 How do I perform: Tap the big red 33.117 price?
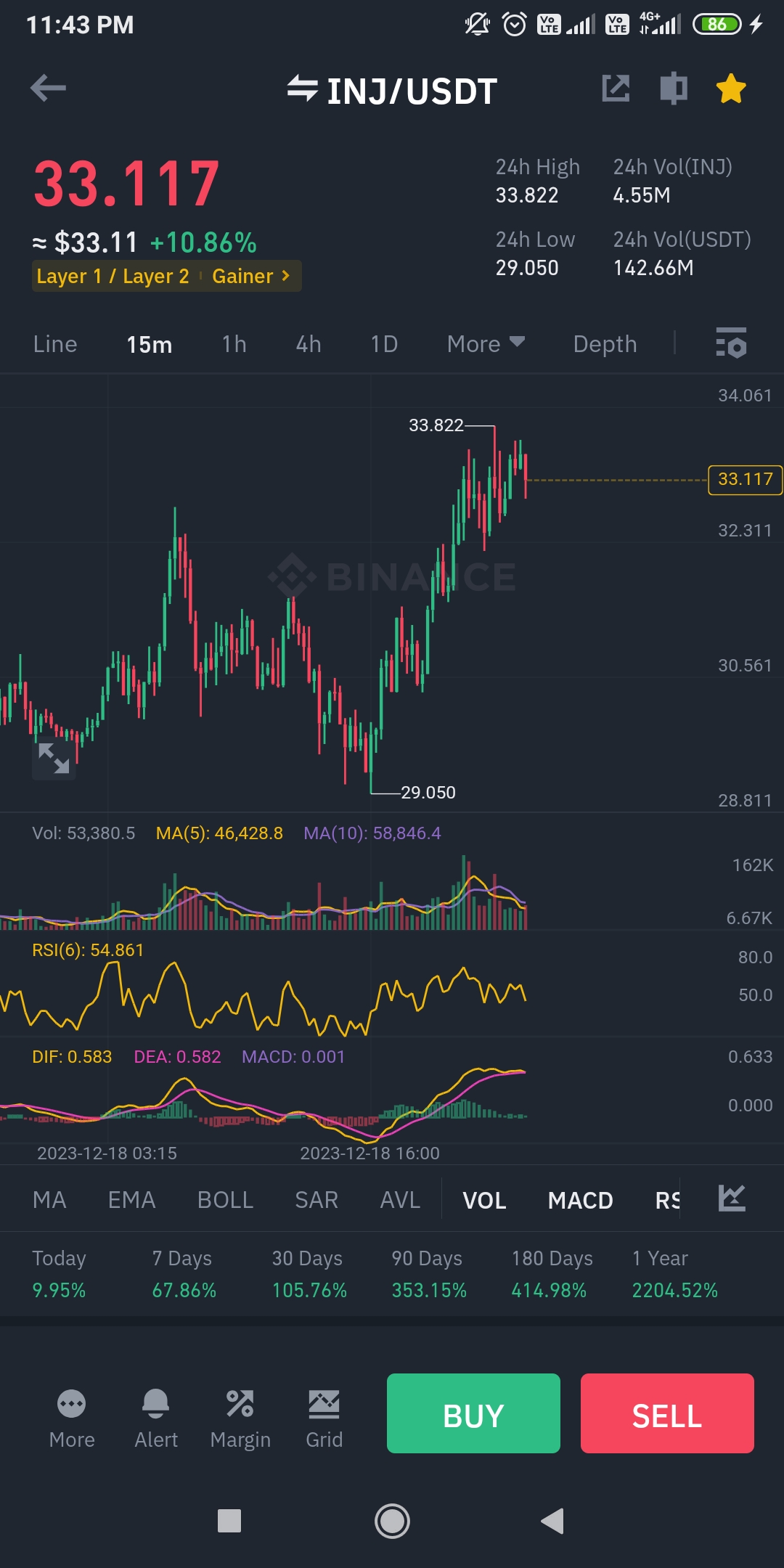point(126,184)
